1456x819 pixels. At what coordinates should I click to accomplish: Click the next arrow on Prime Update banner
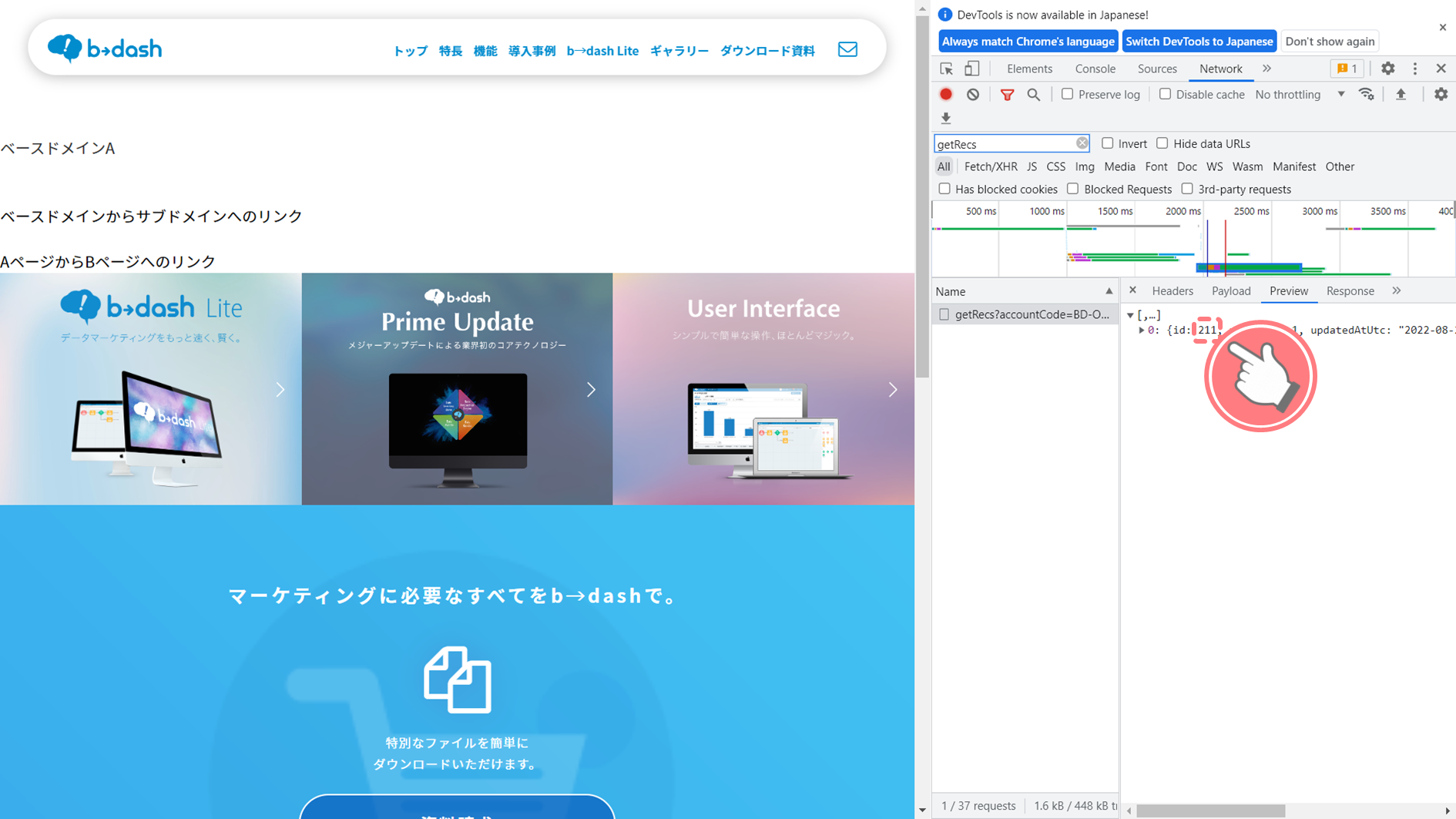click(x=591, y=390)
